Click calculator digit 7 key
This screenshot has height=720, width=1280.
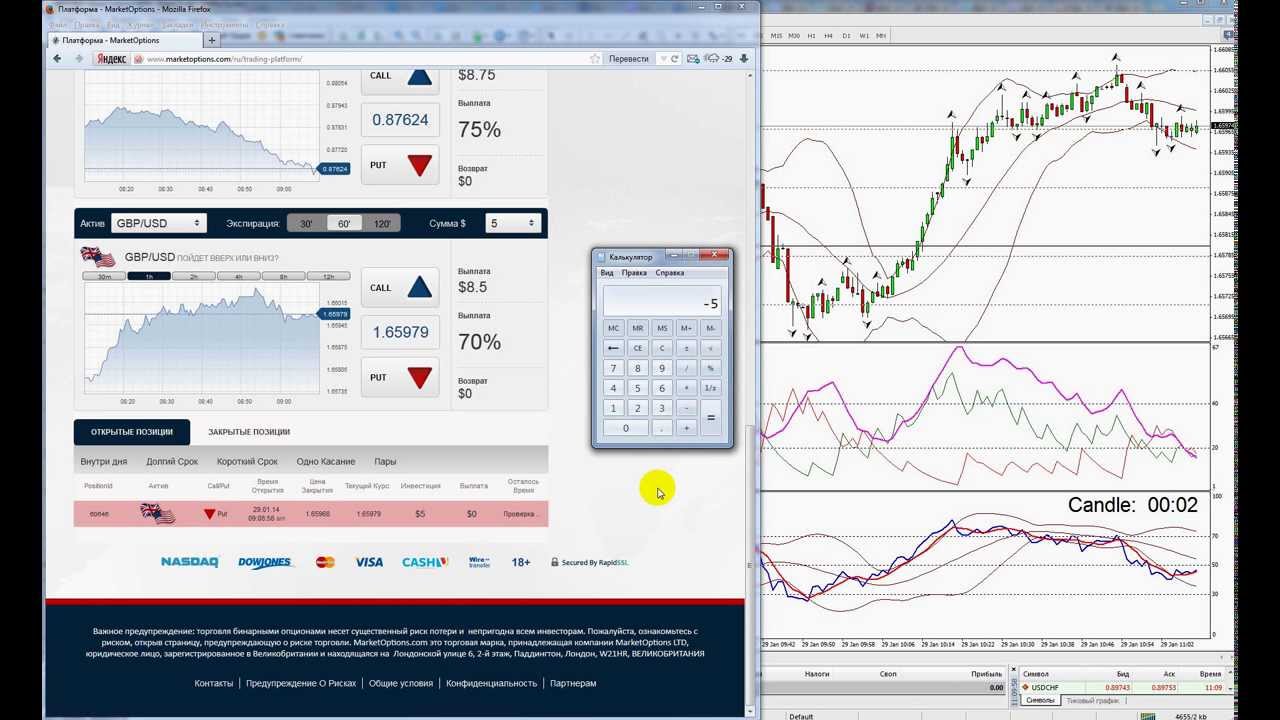(614, 368)
